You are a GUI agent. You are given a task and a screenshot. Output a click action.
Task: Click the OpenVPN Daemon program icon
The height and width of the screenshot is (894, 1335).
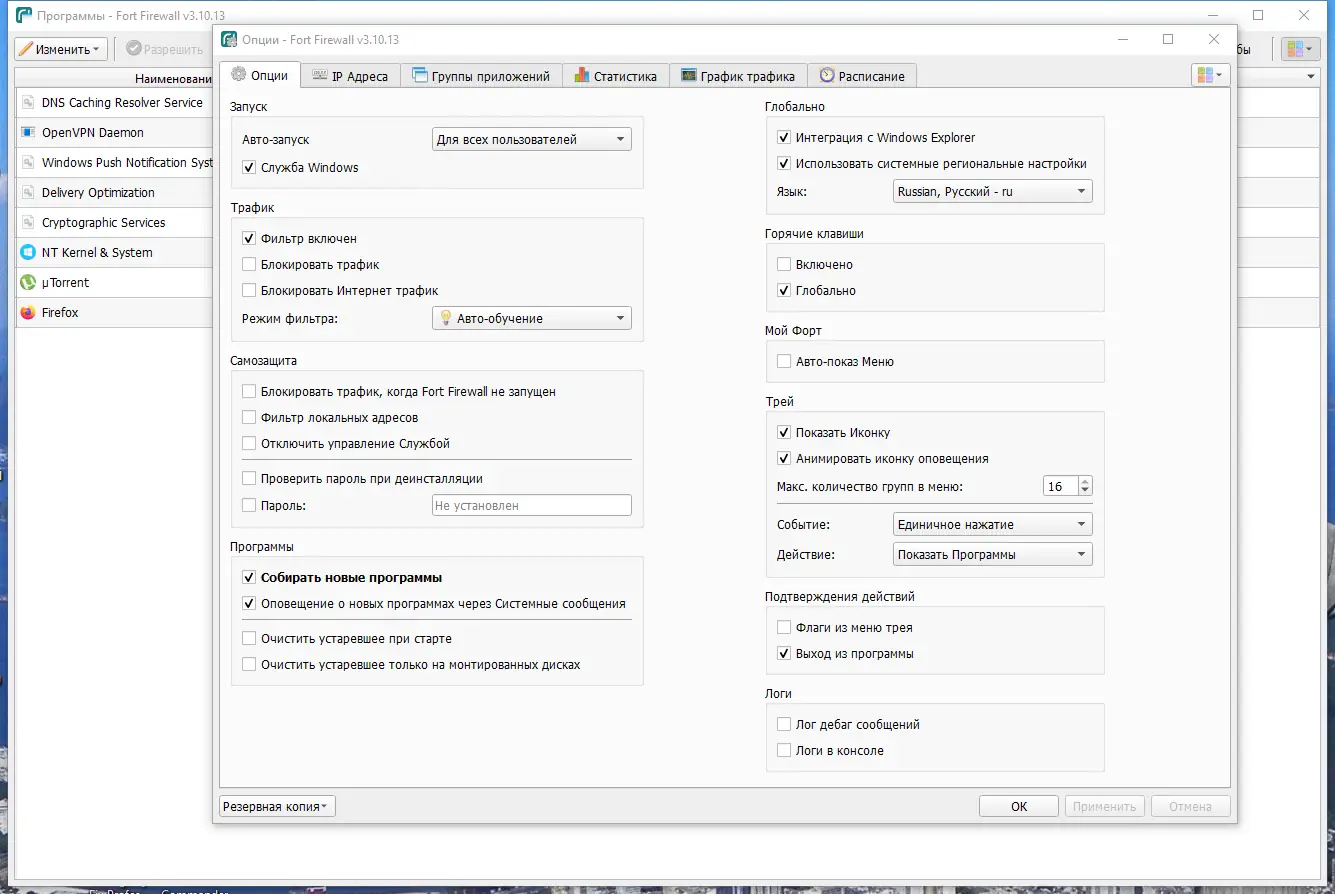pos(28,132)
